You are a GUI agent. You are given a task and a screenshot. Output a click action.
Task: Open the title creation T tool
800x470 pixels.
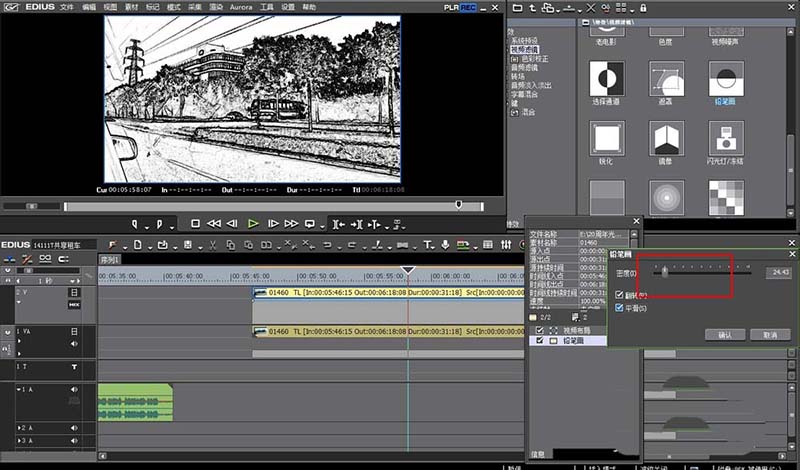pos(427,245)
